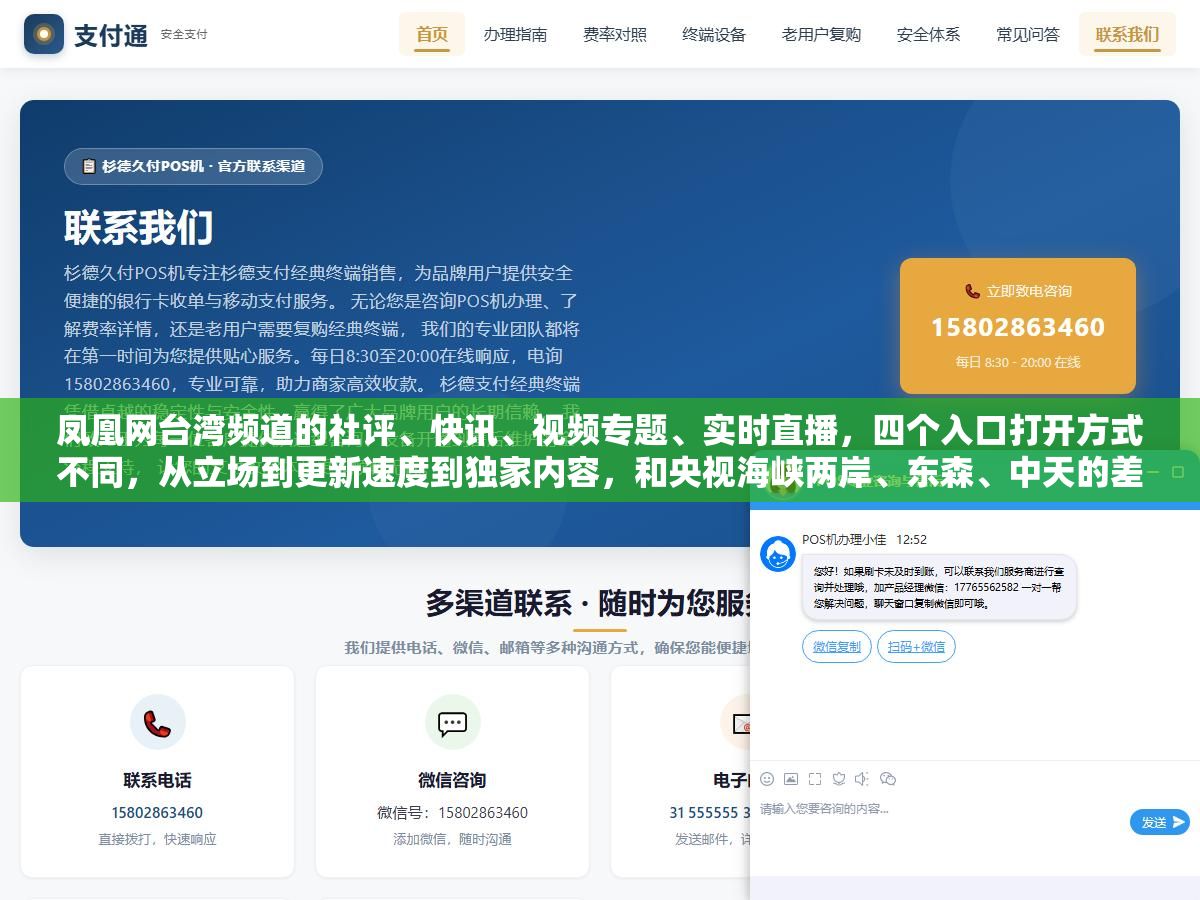Click the 安全支付 tagline text

[x=184, y=34]
